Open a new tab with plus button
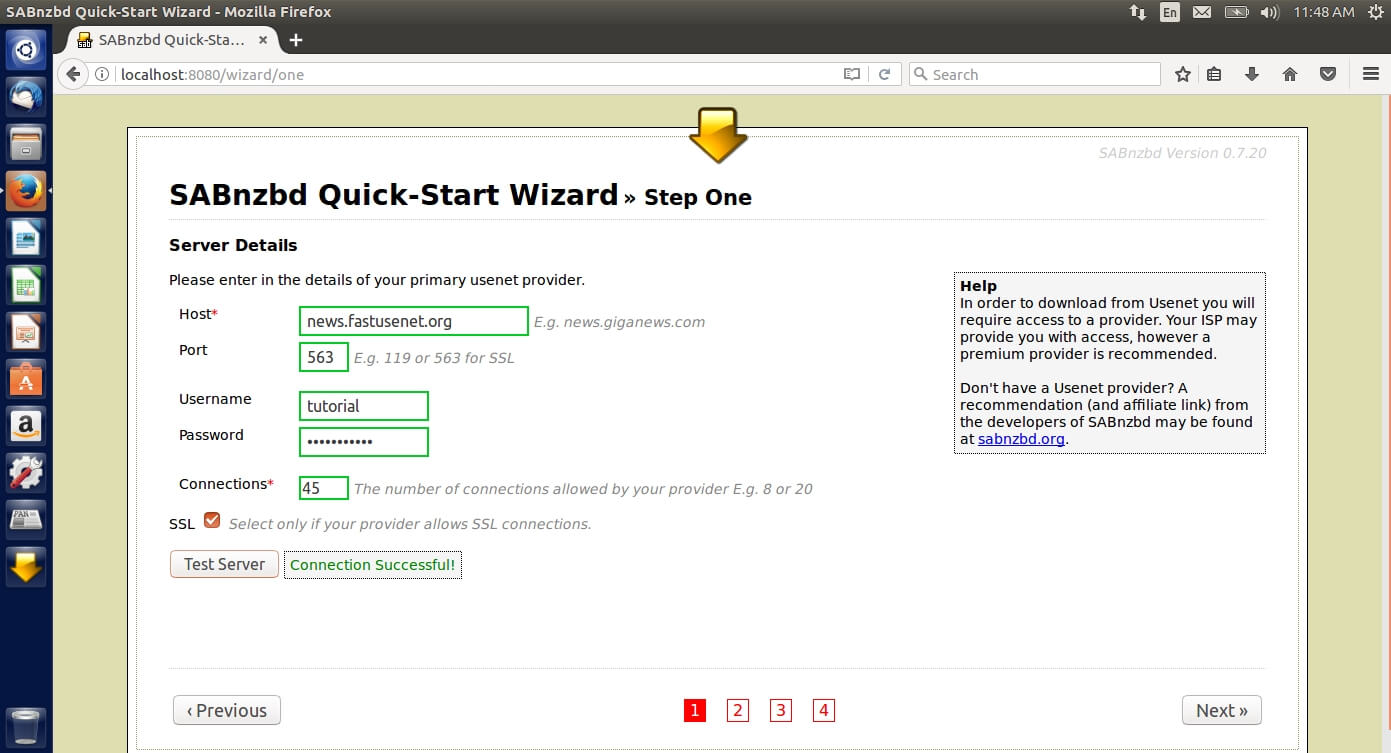This screenshot has height=753, width=1391. point(295,40)
